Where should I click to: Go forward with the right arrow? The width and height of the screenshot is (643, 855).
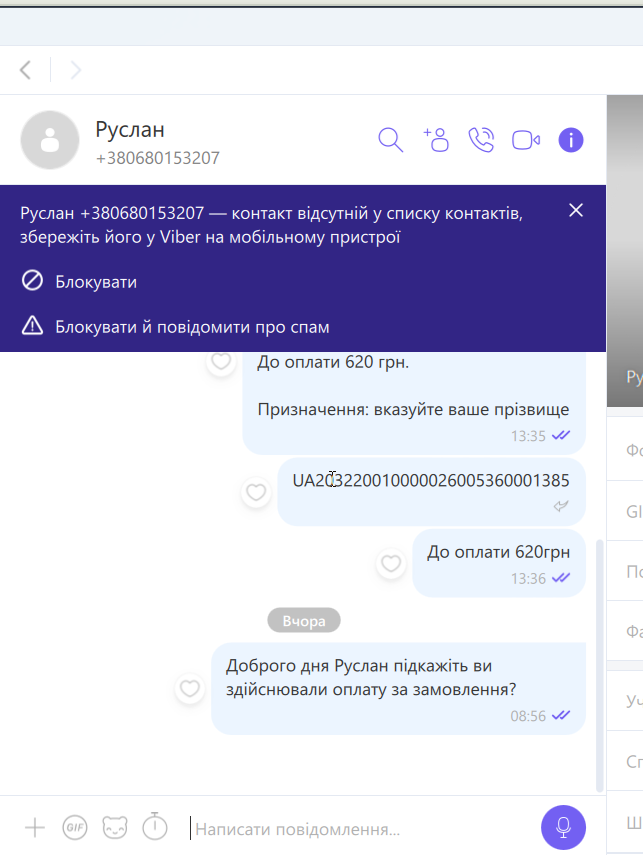[76, 70]
